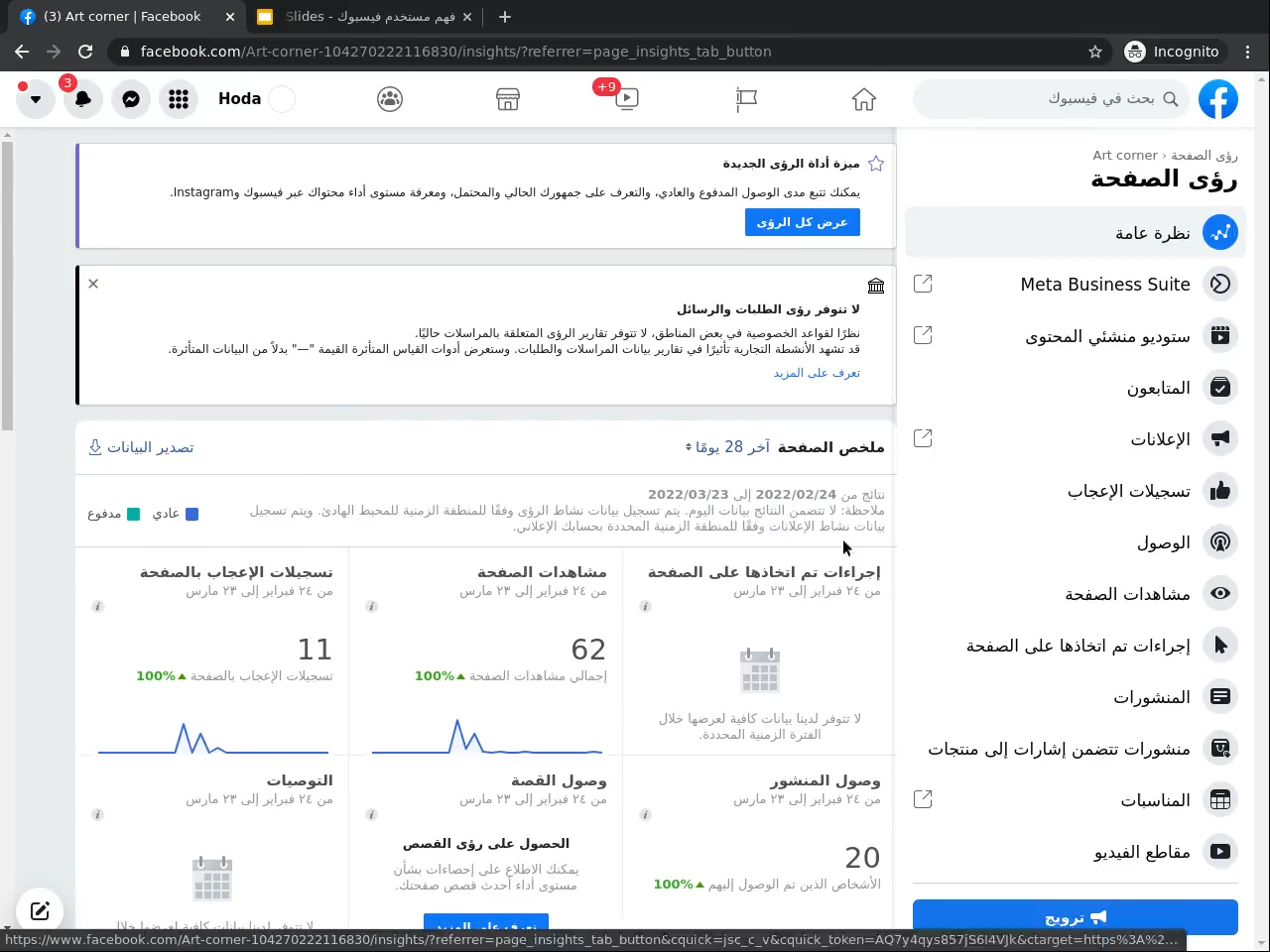Open منشورات تتضمن إشارات إلى منتجات item
The image size is (1270, 952).
click(x=1076, y=749)
